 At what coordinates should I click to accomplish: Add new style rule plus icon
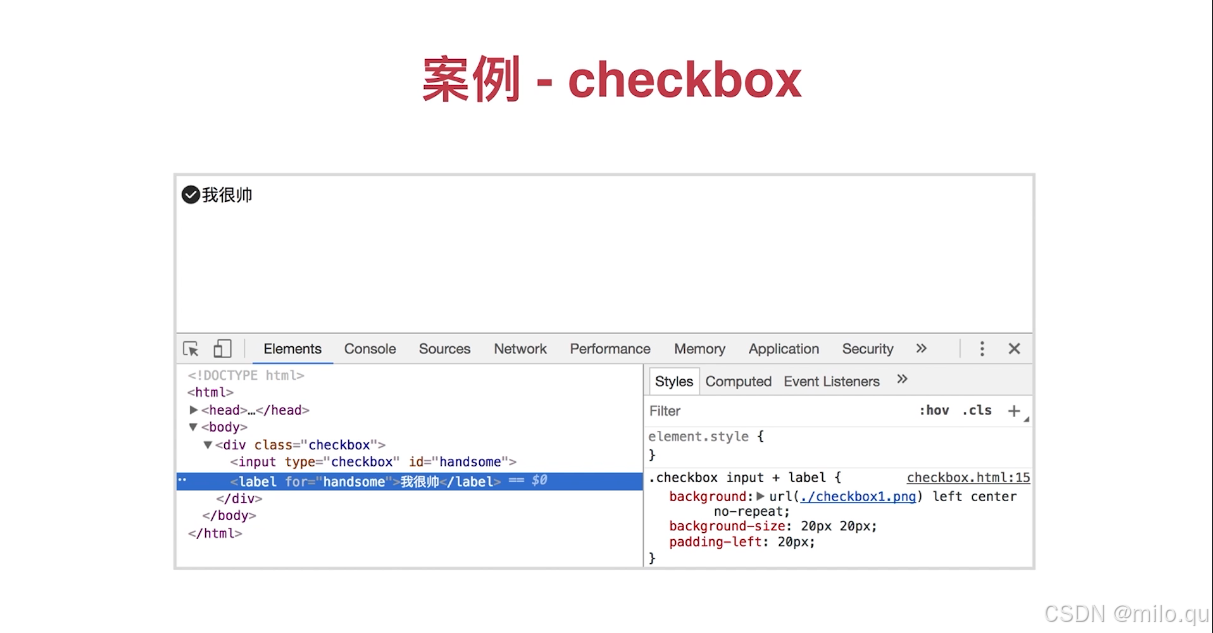(x=1014, y=411)
